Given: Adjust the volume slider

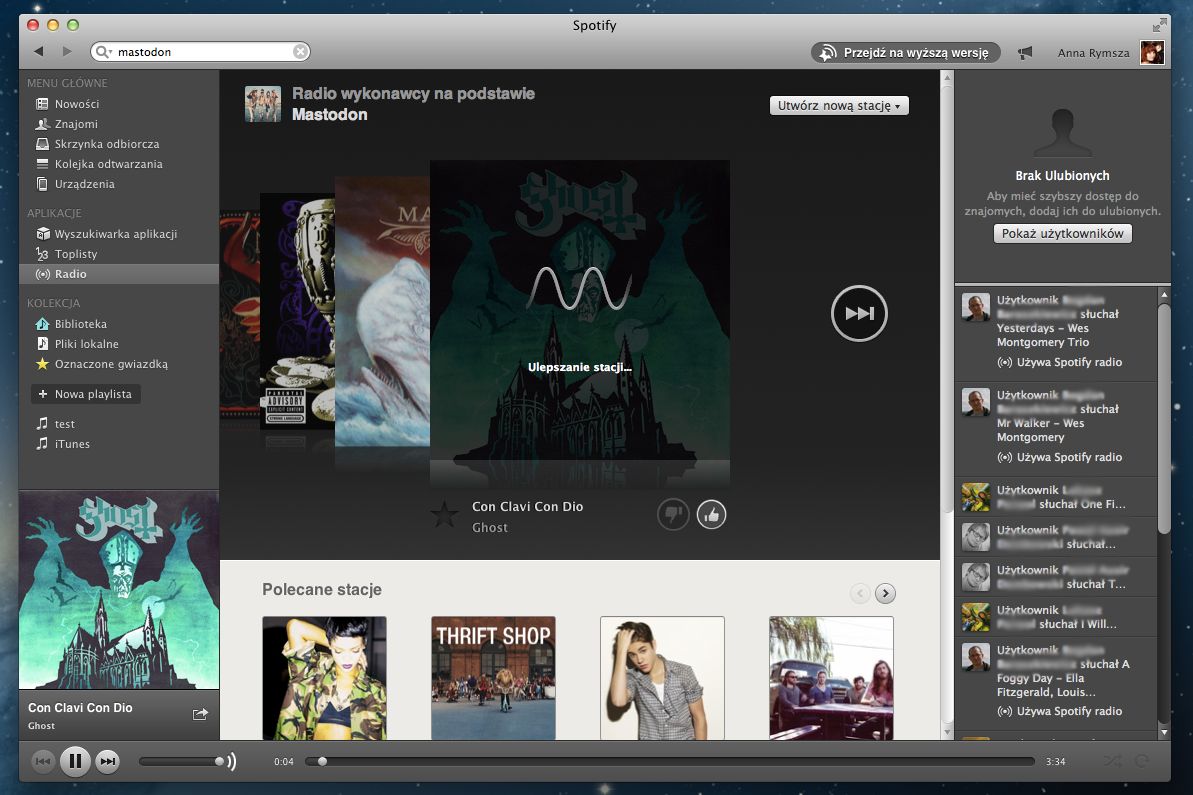Looking at the screenshot, I should pyautogui.click(x=181, y=761).
